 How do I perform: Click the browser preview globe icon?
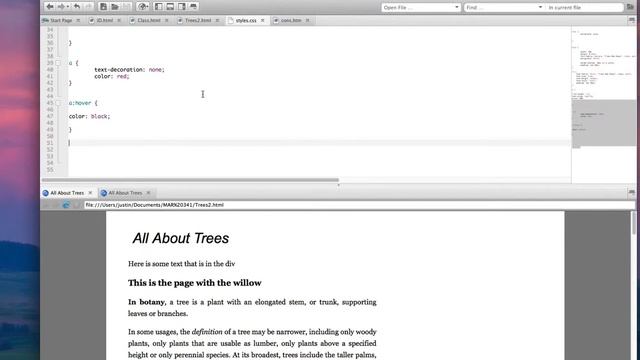[x=142, y=7]
